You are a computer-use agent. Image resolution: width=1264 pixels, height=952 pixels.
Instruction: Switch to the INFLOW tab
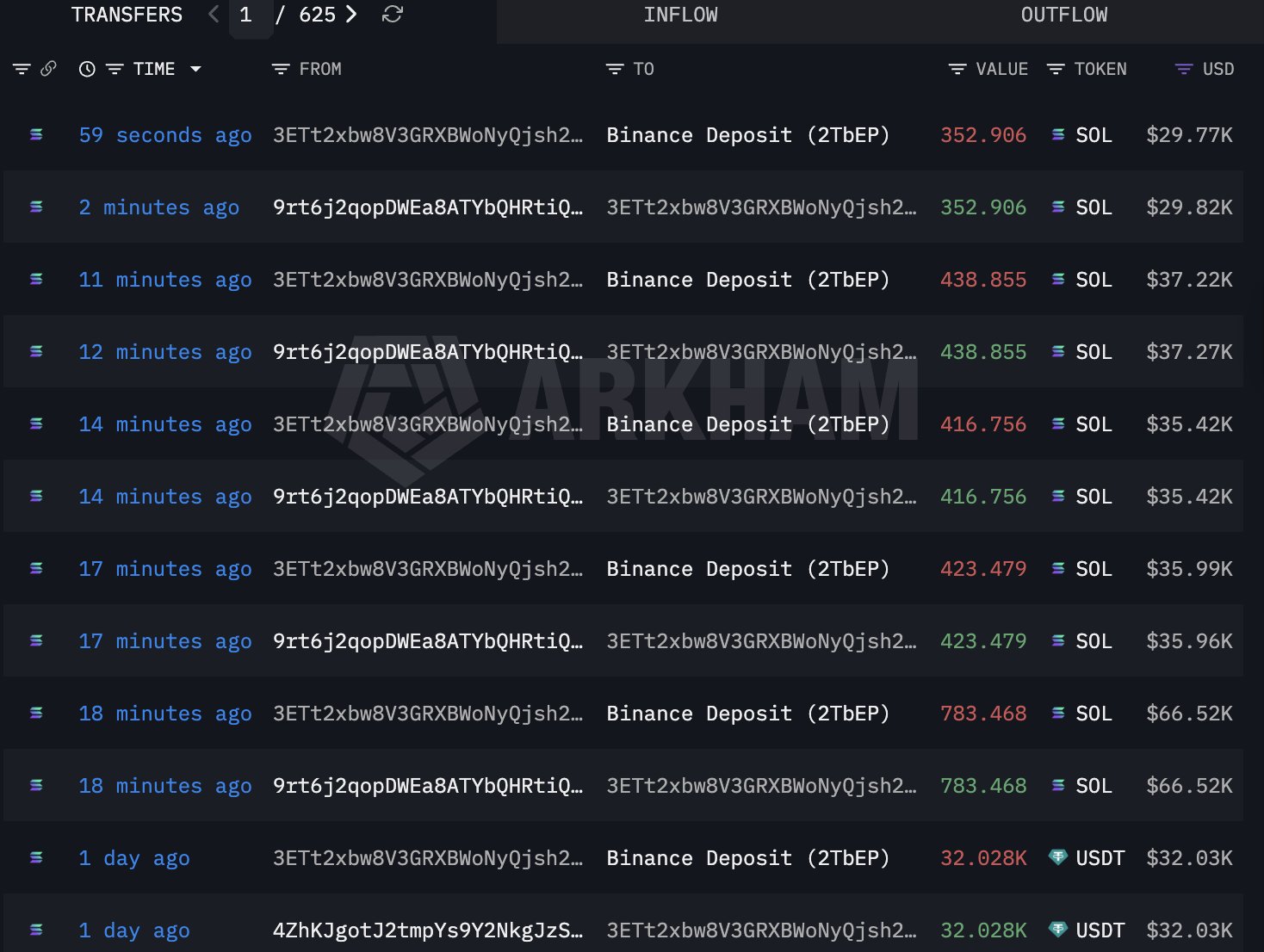tap(680, 15)
